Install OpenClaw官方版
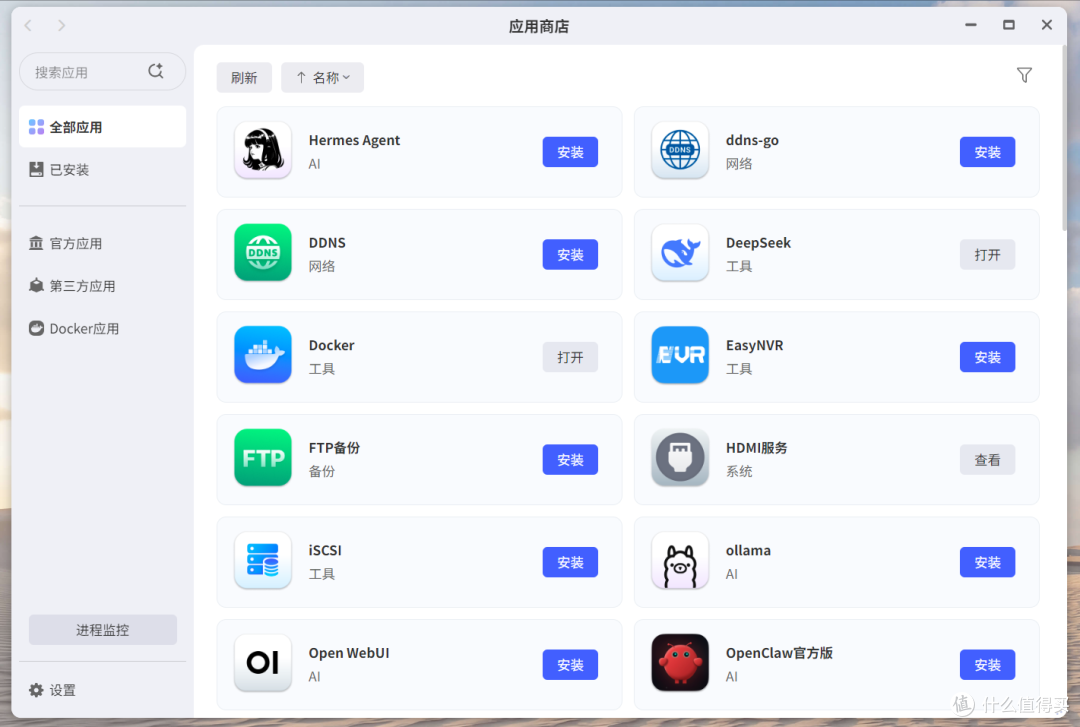 pos(987,665)
